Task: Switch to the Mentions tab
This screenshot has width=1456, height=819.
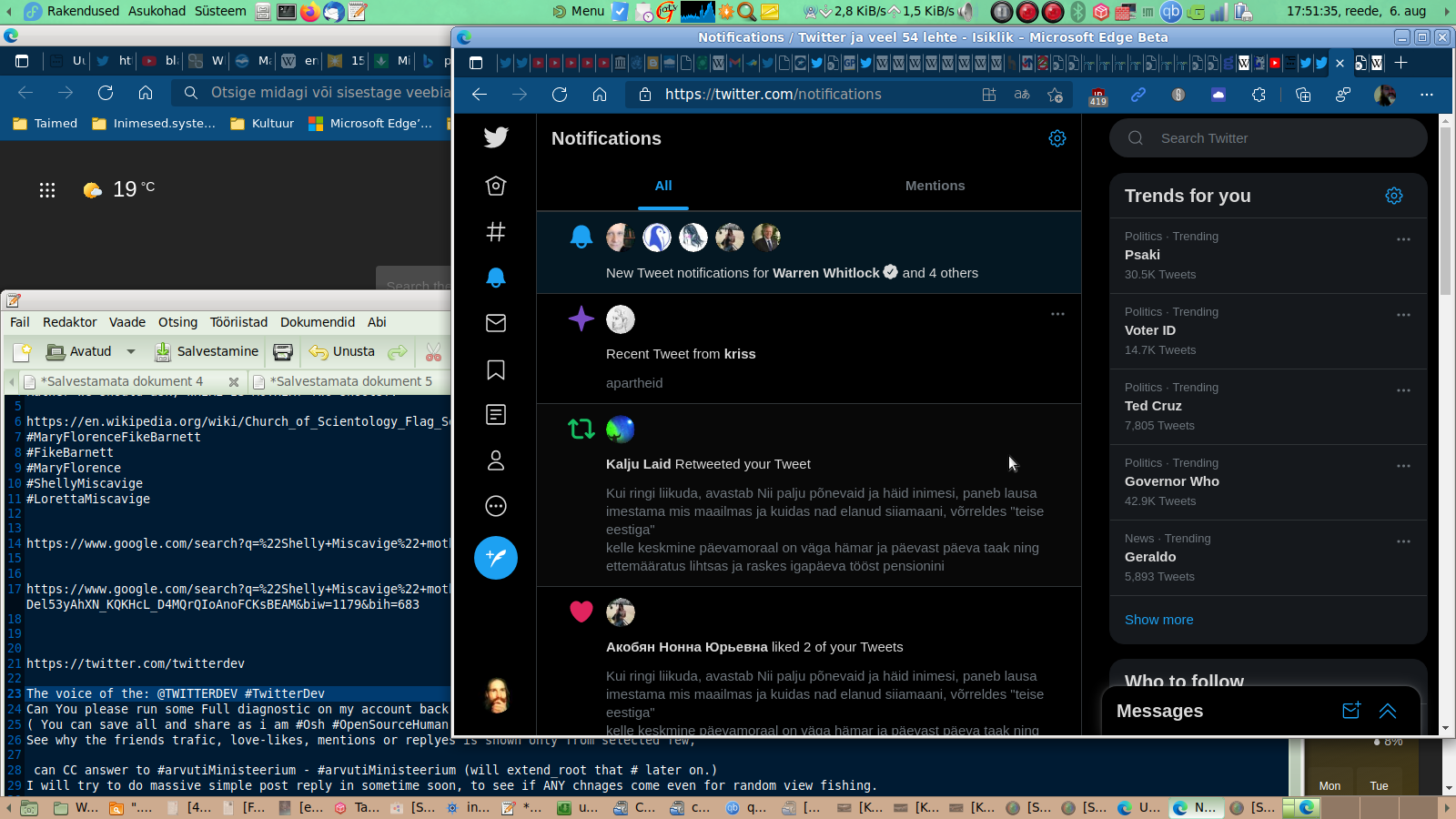Action: click(x=935, y=186)
